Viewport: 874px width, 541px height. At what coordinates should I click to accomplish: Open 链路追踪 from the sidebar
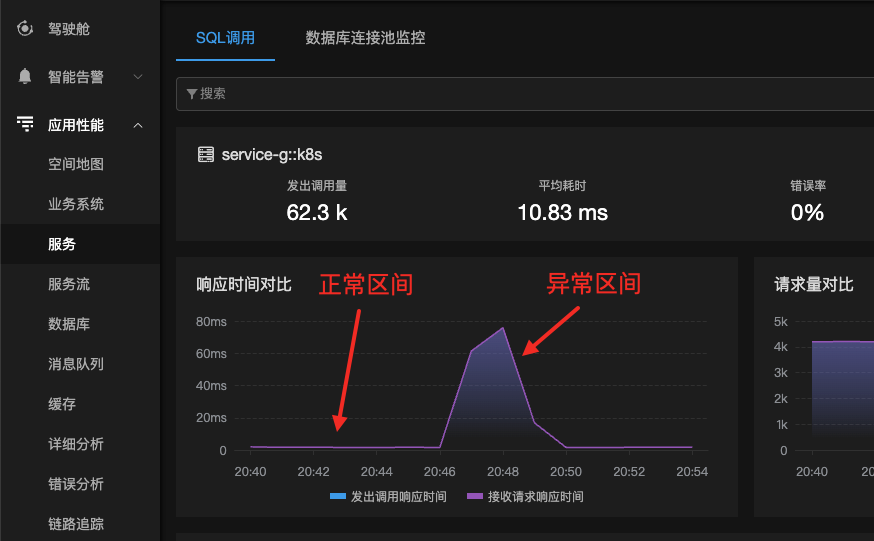tap(76, 524)
